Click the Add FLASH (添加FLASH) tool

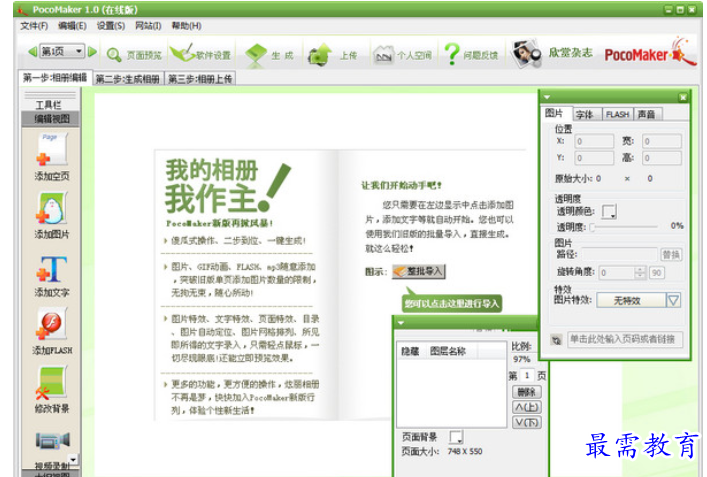(52, 331)
